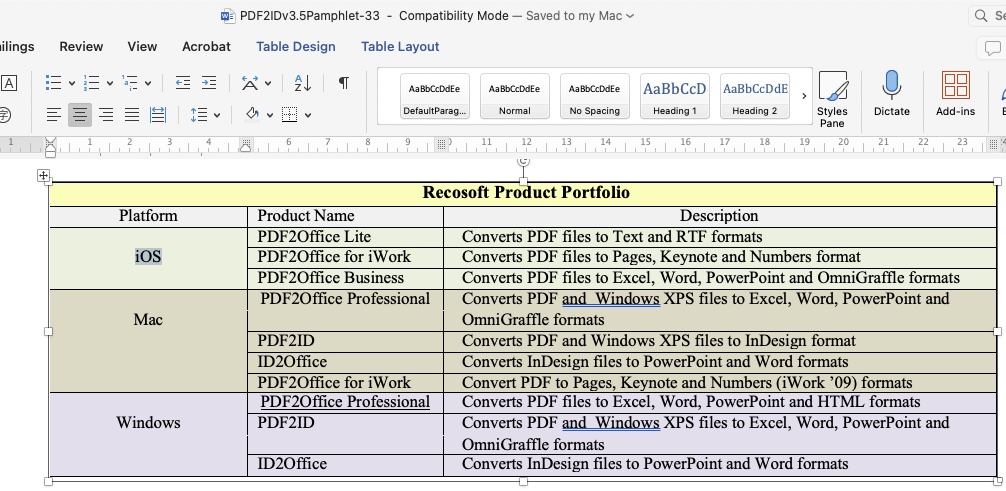
Task: Open the document title saved-location chevron
Action: tap(629, 16)
